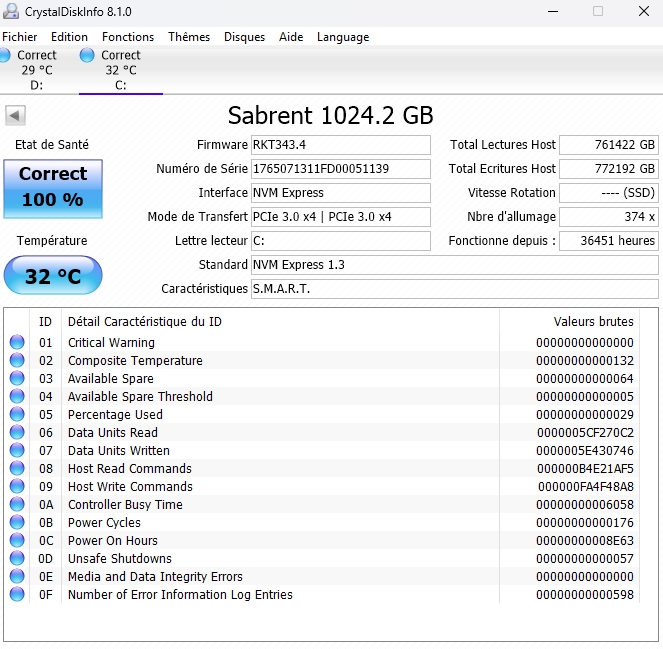The image size is (663, 649).
Task: Open the Disques menu
Action: point(244,37)
